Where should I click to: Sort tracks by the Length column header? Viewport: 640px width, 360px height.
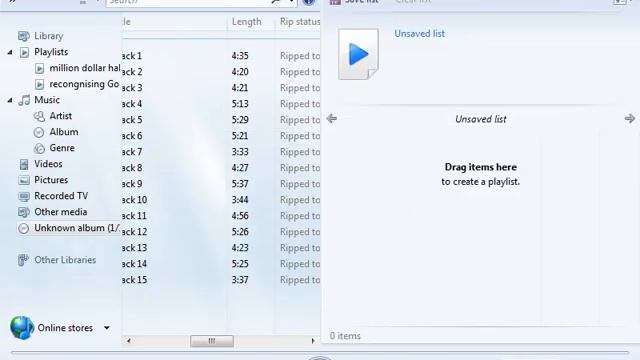pos(247,22)
